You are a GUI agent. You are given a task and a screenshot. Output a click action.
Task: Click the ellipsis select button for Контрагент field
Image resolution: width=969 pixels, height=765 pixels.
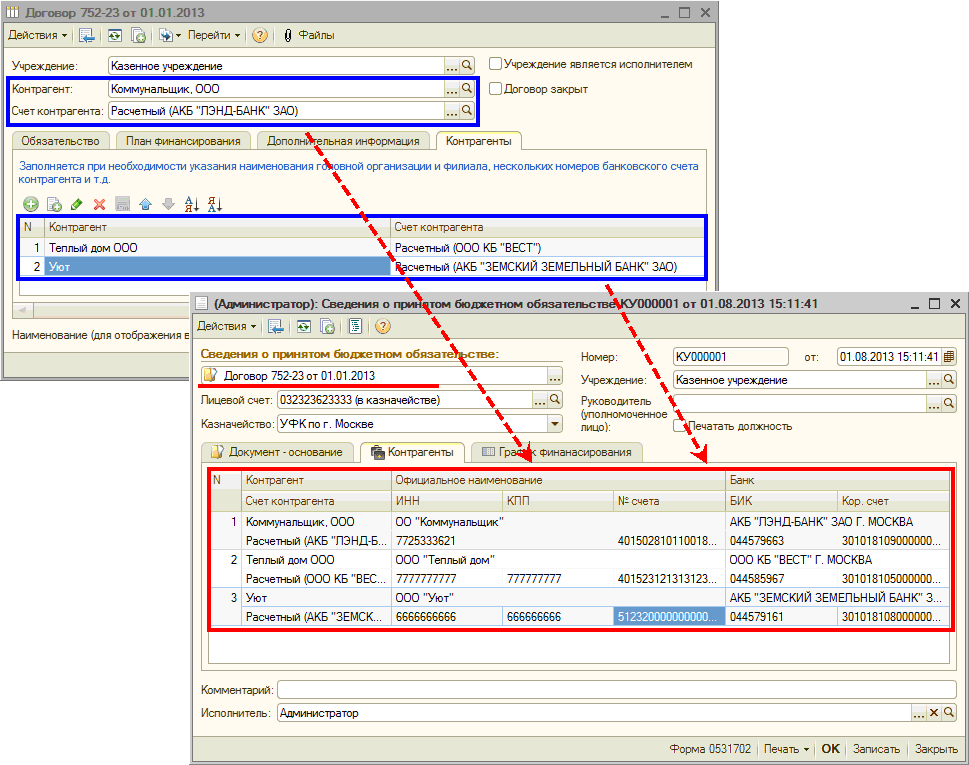tap(452, 88)
